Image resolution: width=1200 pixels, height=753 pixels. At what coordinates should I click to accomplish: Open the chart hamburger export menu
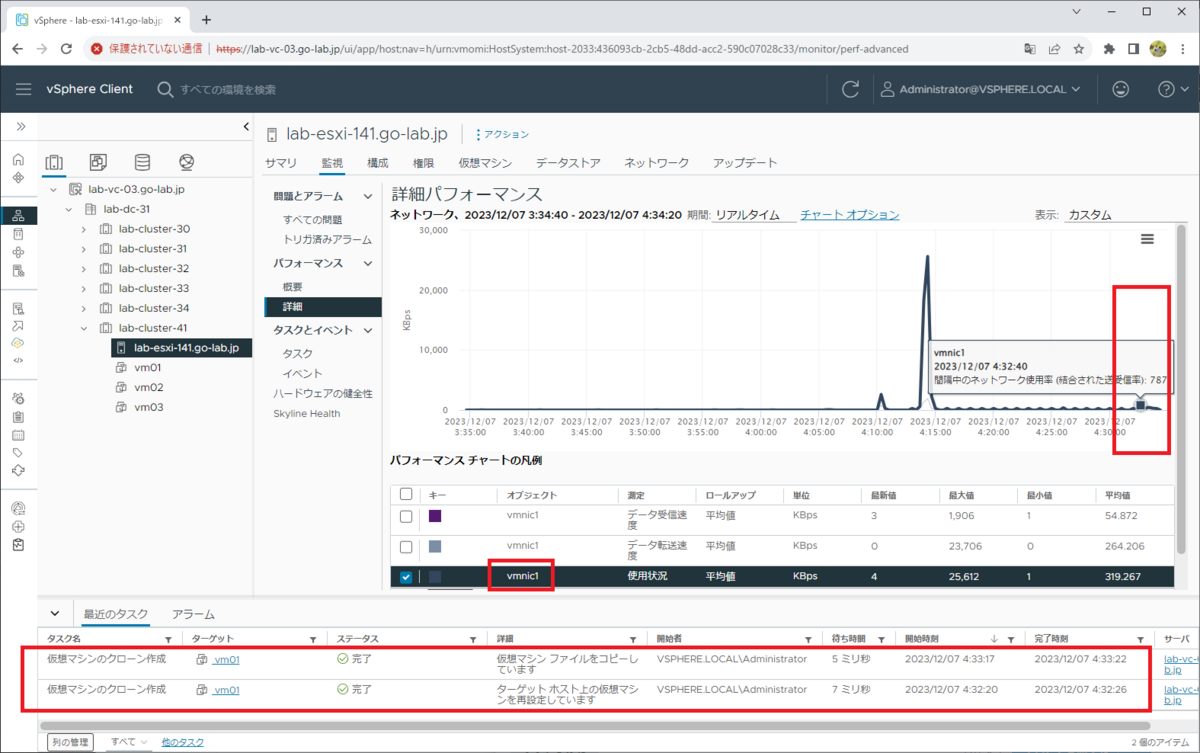[1147, 239]
